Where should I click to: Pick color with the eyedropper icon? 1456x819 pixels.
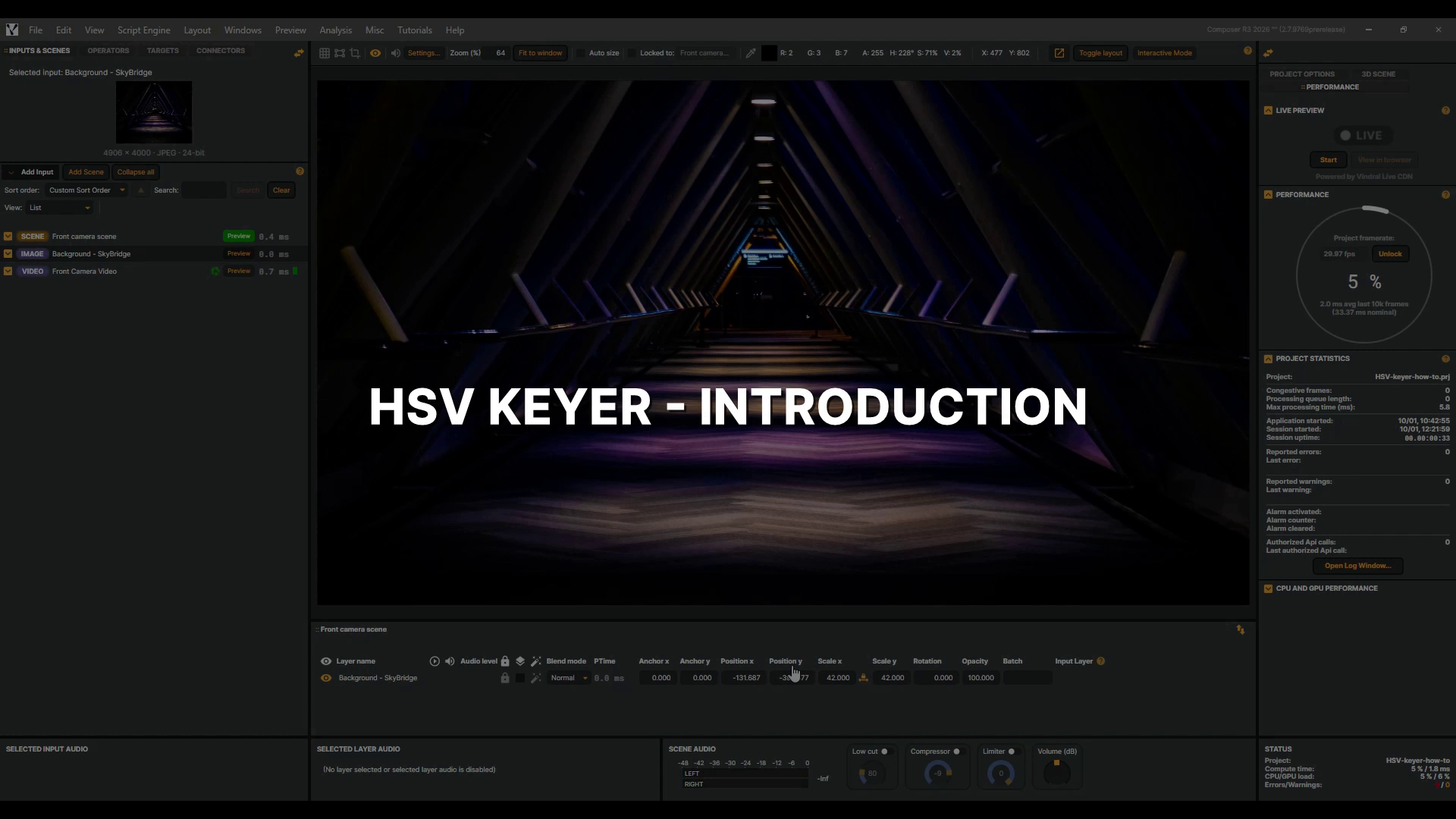click(751, 53)
